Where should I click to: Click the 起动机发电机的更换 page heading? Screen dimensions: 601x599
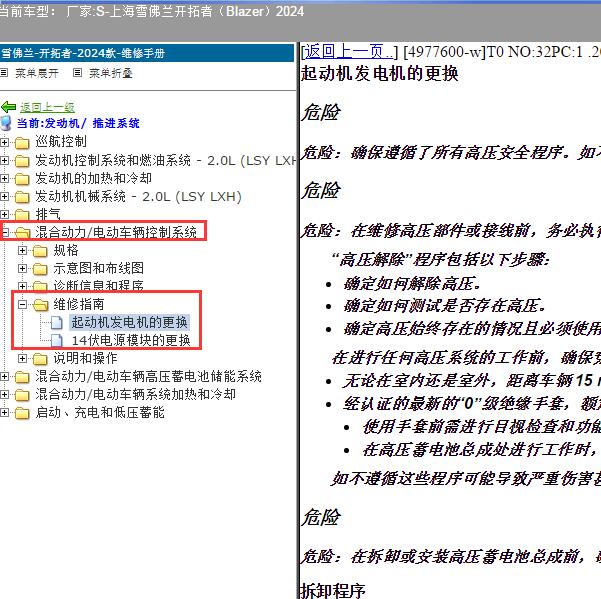tap(380, 73)
